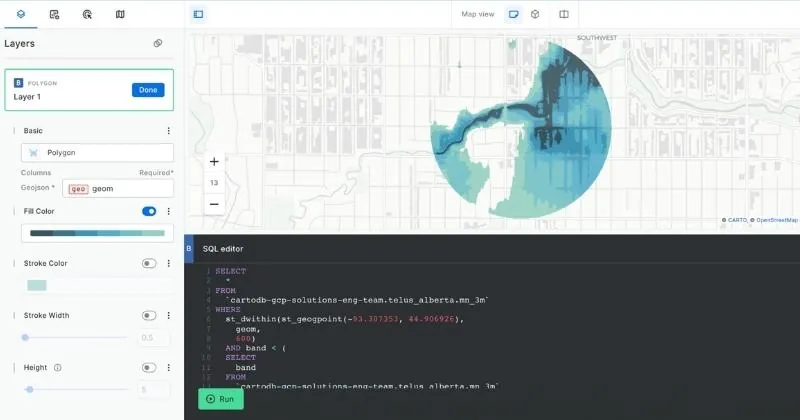The image size is (800, 420).
Task: Open the Geojson geom column dropdown
Action: pos(117,188)
